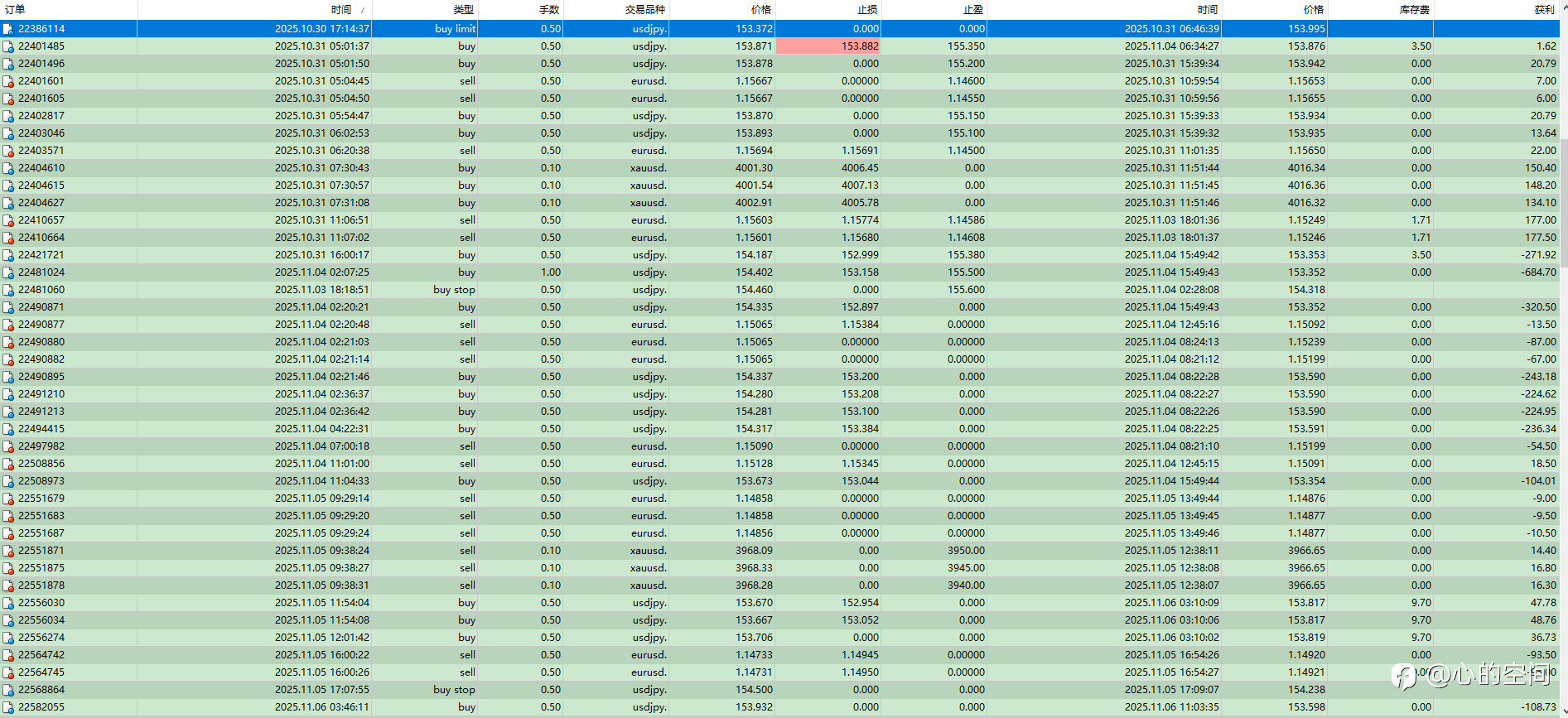Viewport: 1568px width, 718px height.
Task: Click the close price 154.318
Action: 1306,290
